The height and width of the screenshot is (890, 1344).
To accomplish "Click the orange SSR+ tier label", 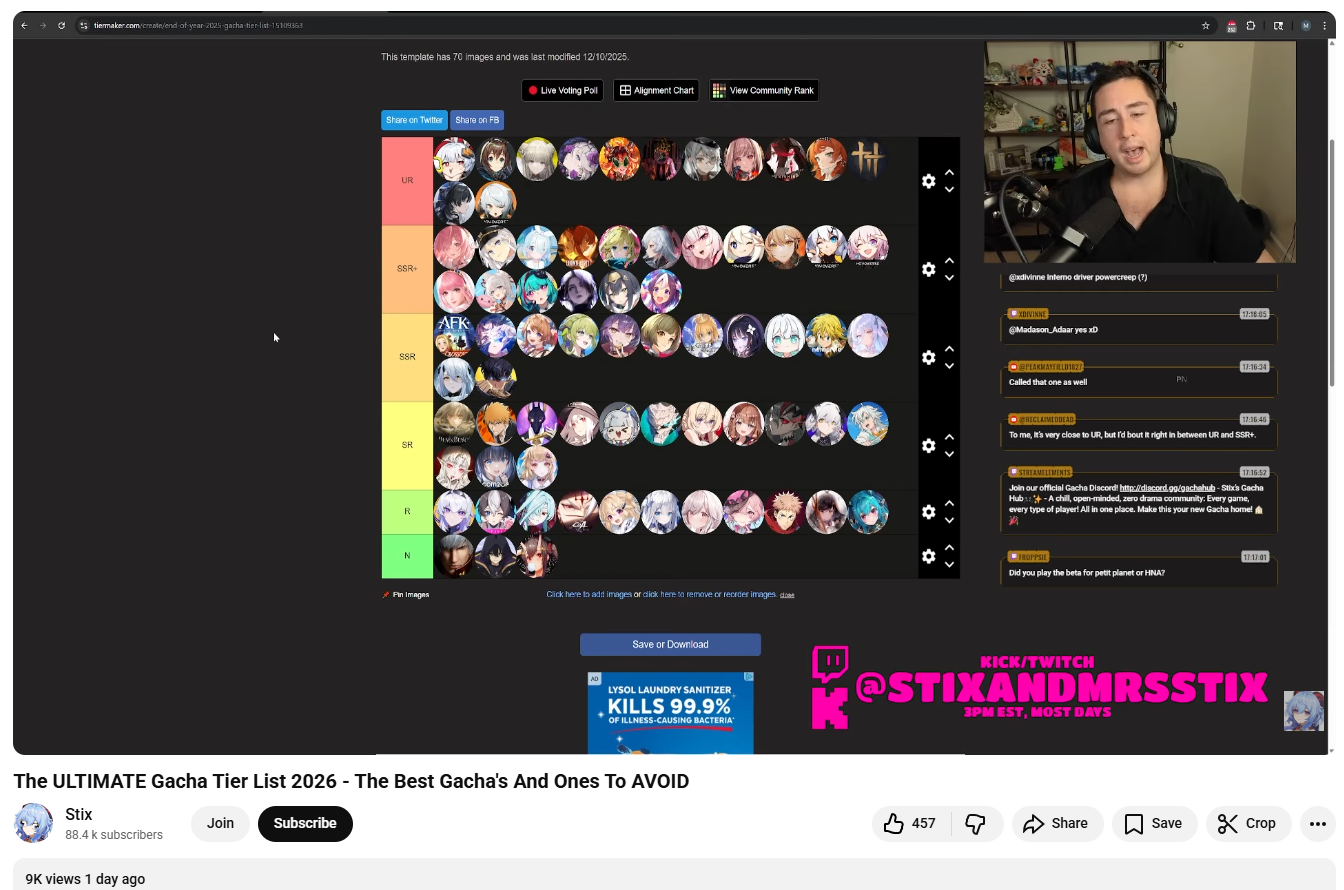I will click(x=407, y=269).
